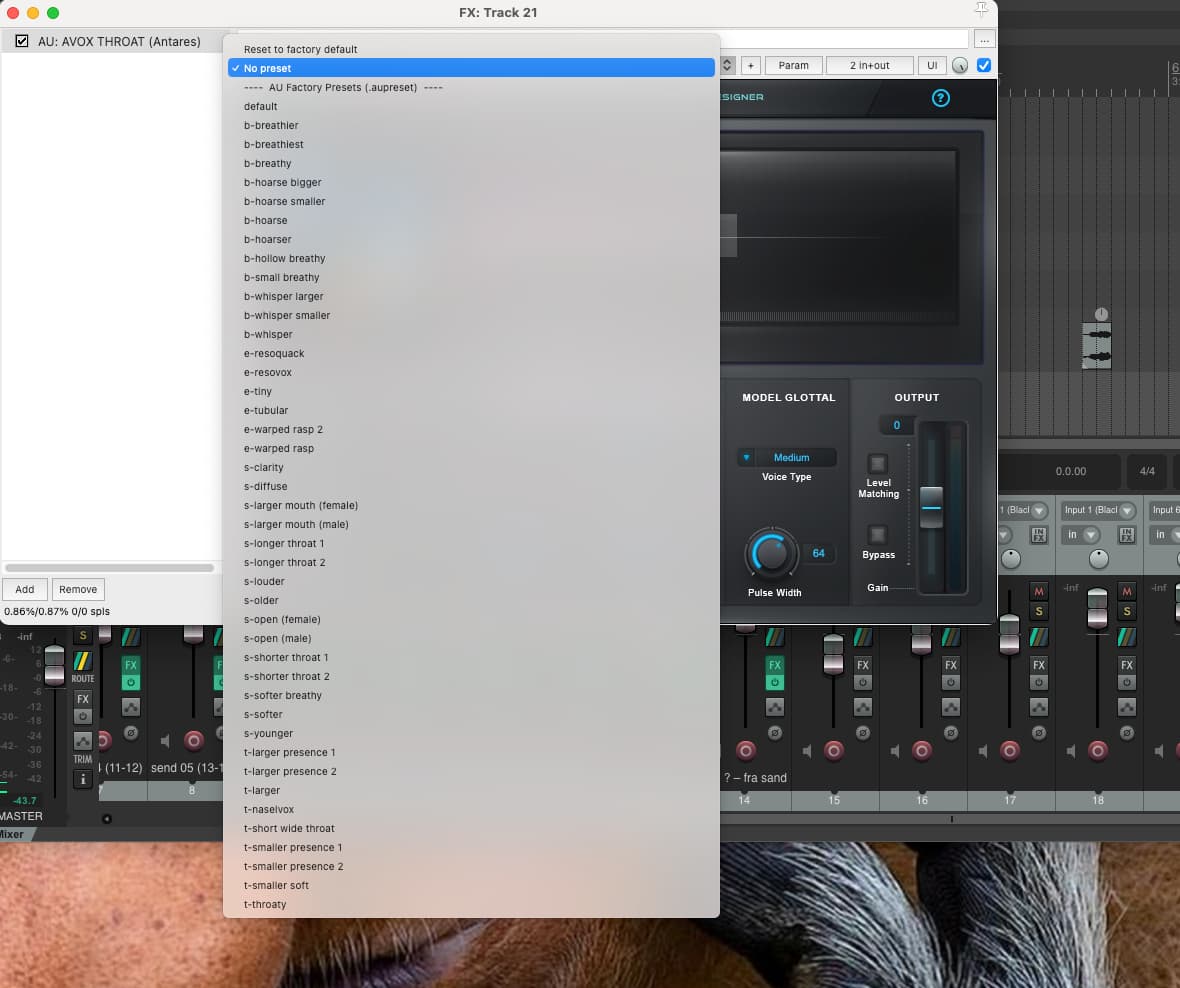Image resolution: width=1180 pixels, height=988 pixels.
Task: Open Input 1 dropdown on track 18
Action: (x=1099, y=510)
